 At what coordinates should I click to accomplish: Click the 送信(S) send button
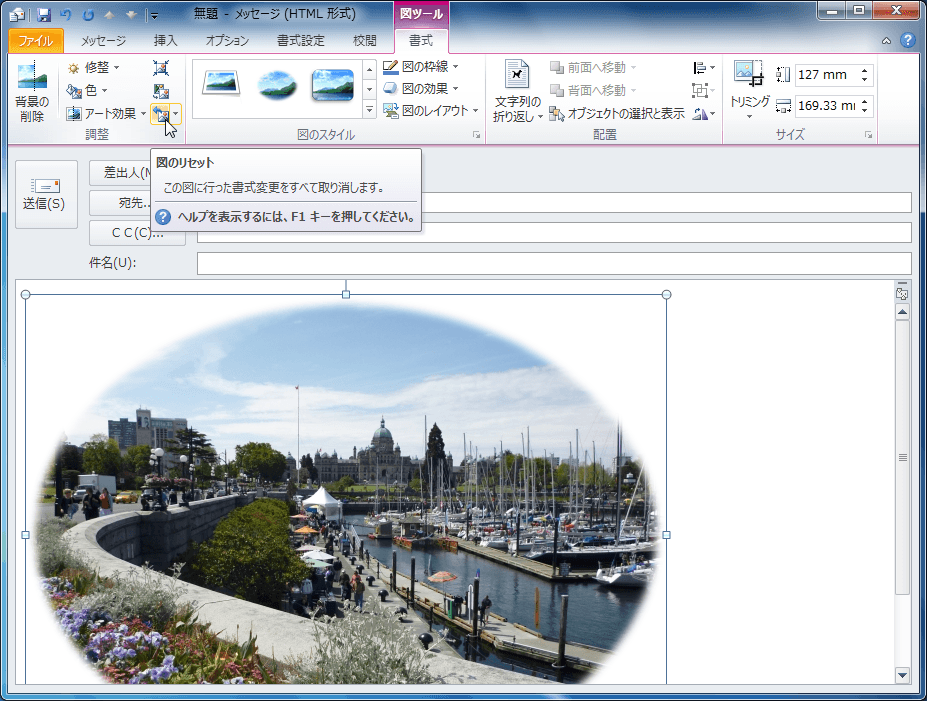click(46, 194)
